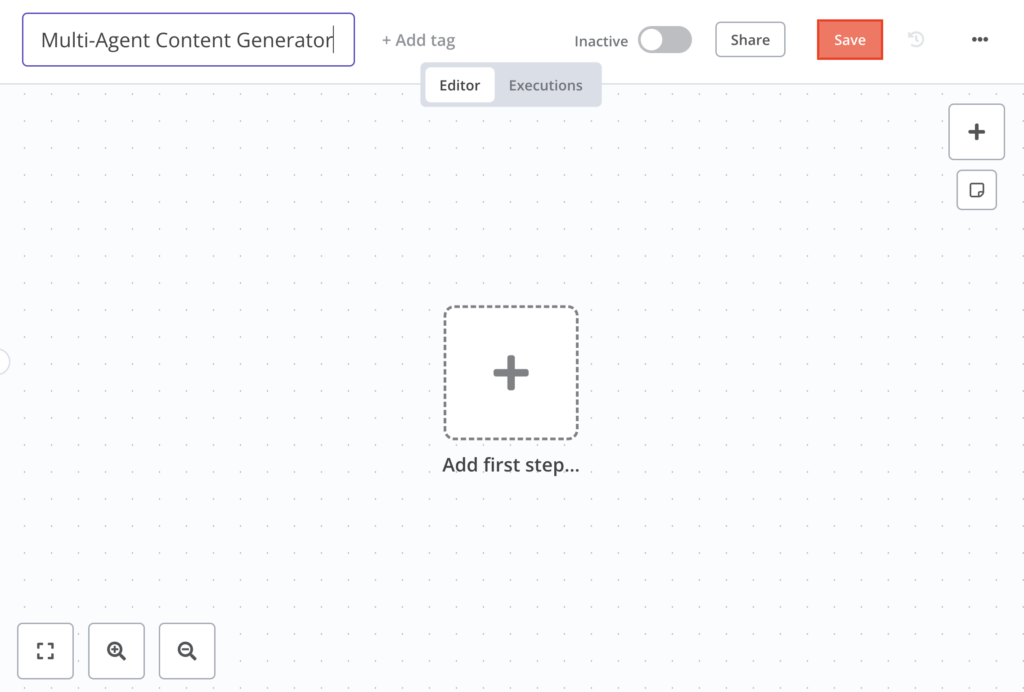Click the zoom in magnifier icon
Image resolution: width=1024 pixels, height=692 pixels.
(x=116, y=651)
